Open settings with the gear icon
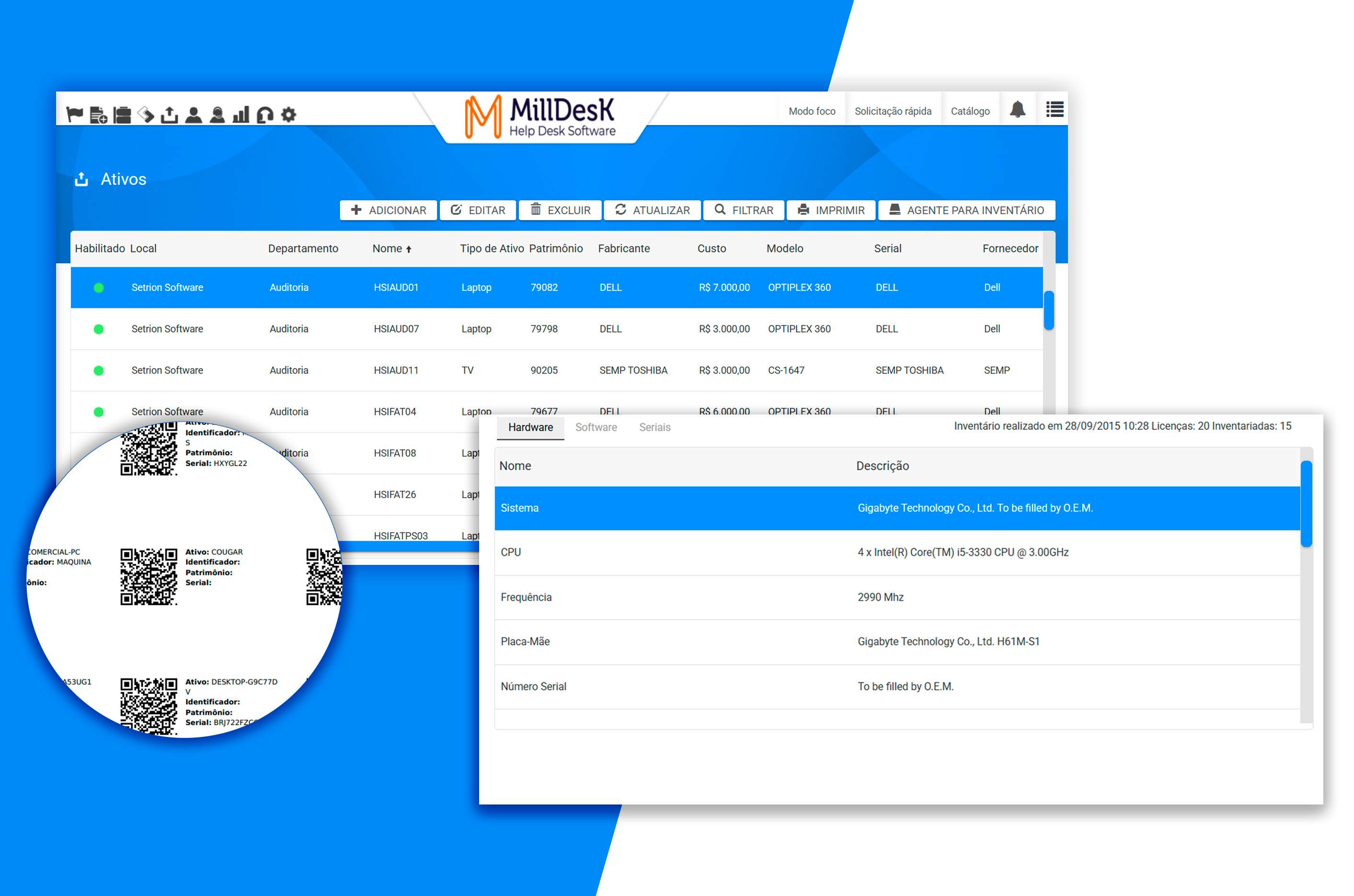 (288, 115)
